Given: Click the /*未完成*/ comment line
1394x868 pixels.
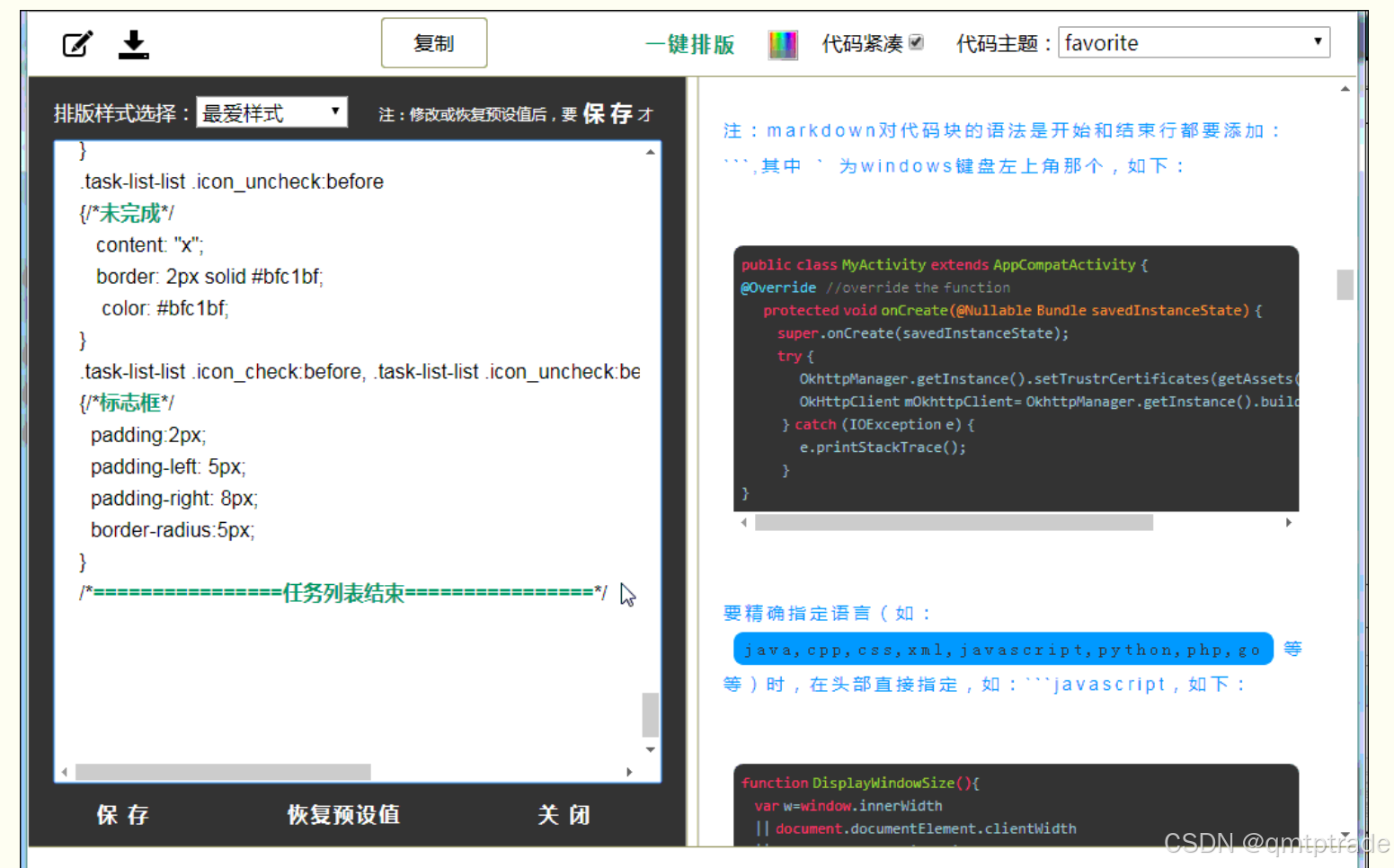Looking at the screenshot, I should click(127, 214).
